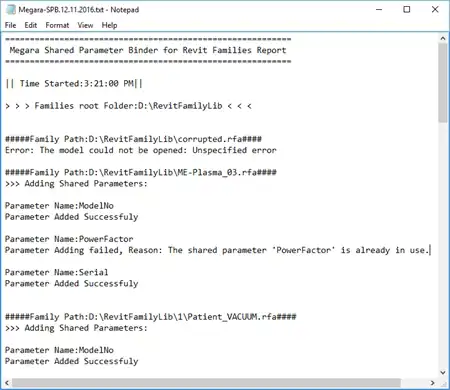Click the 'Families root Folder:D:\RevitFamilyLib' line
The width and height of the screenshot is (450, 390).
pyautogui.click(x=128, y=106)
